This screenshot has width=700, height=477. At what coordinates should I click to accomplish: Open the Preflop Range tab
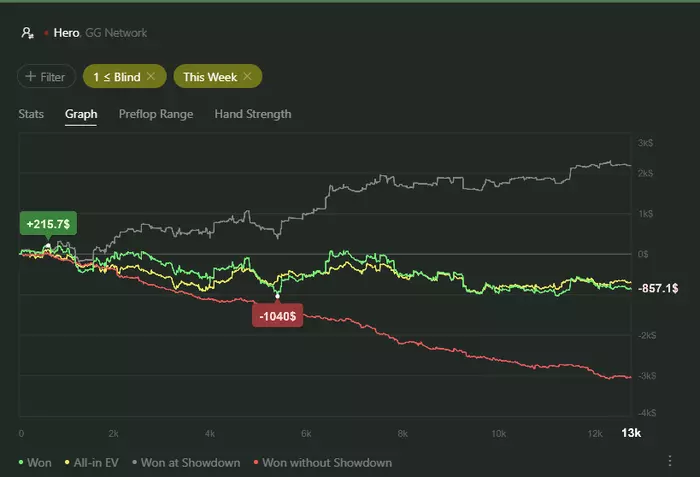coord(156,114)
